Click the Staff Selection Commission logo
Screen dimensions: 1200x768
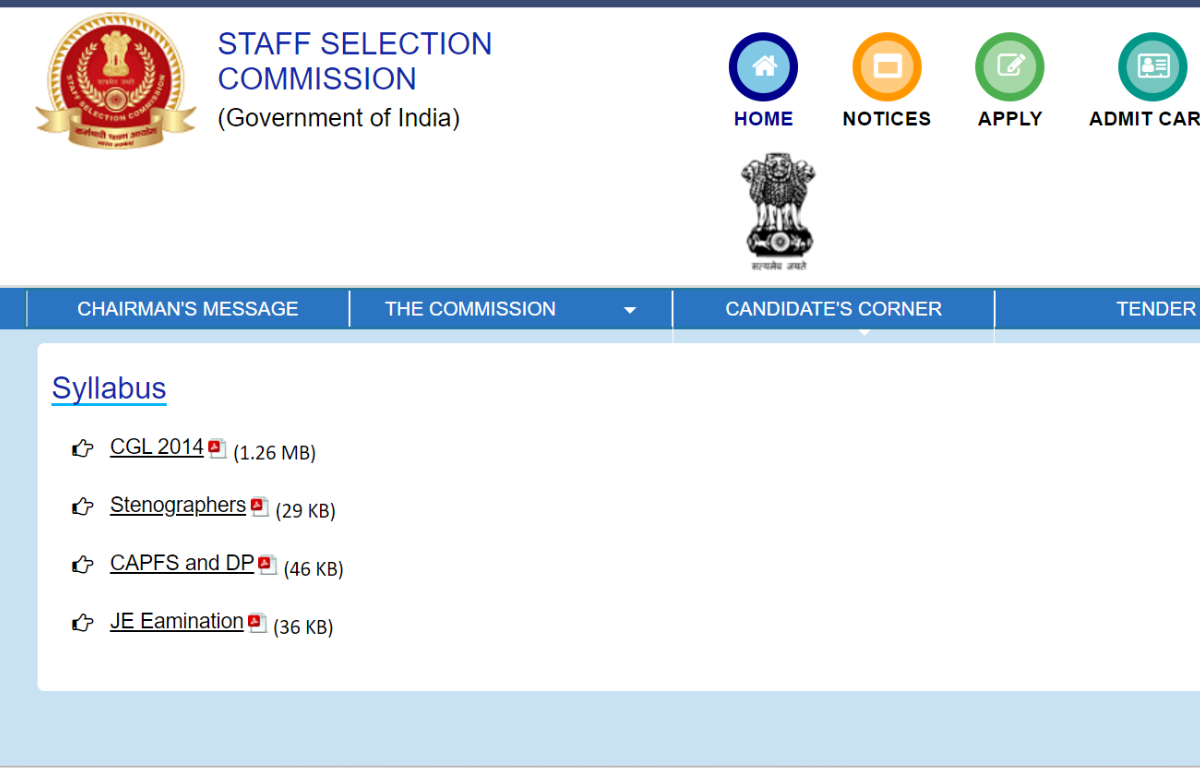[x=115, y=82]
